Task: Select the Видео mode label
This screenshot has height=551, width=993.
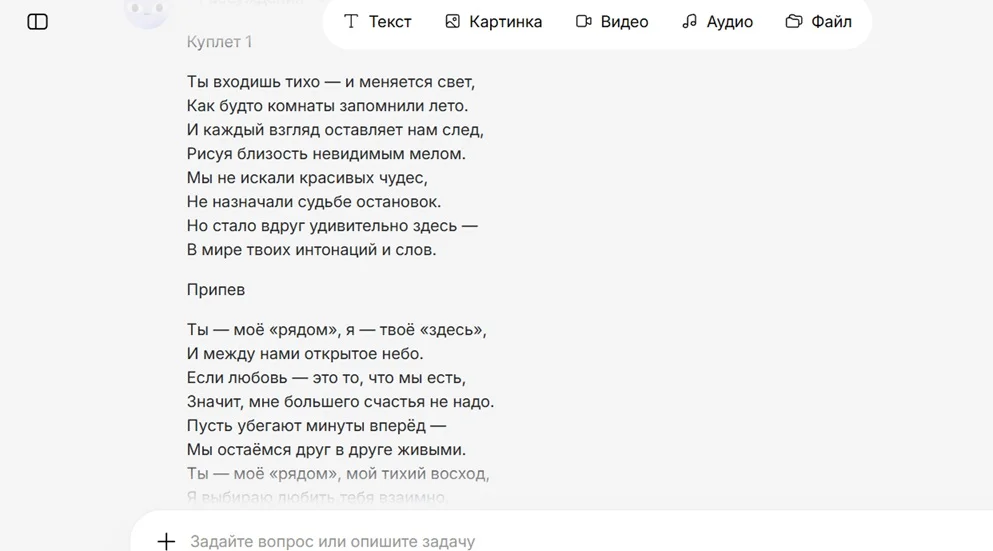Action: click(x=624, y=22)
